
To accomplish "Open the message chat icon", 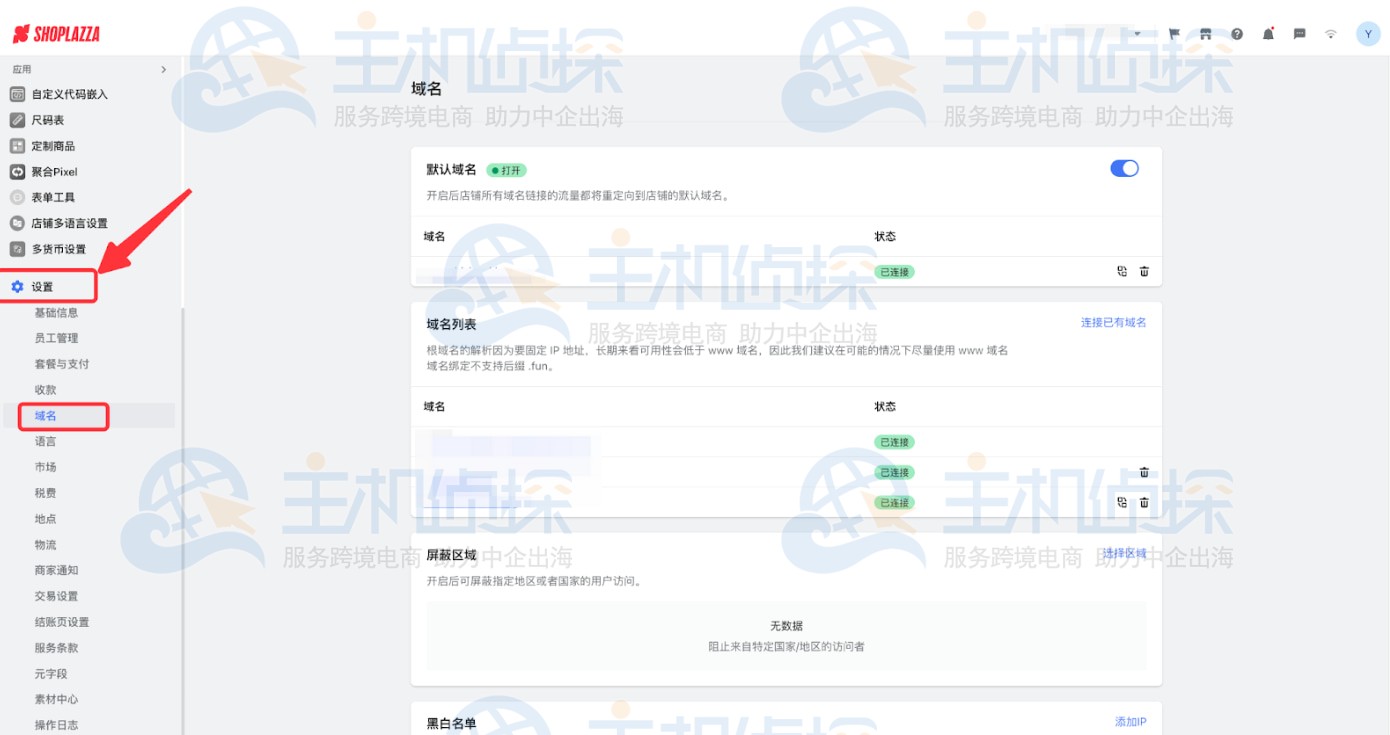I will click(1300, 33).
